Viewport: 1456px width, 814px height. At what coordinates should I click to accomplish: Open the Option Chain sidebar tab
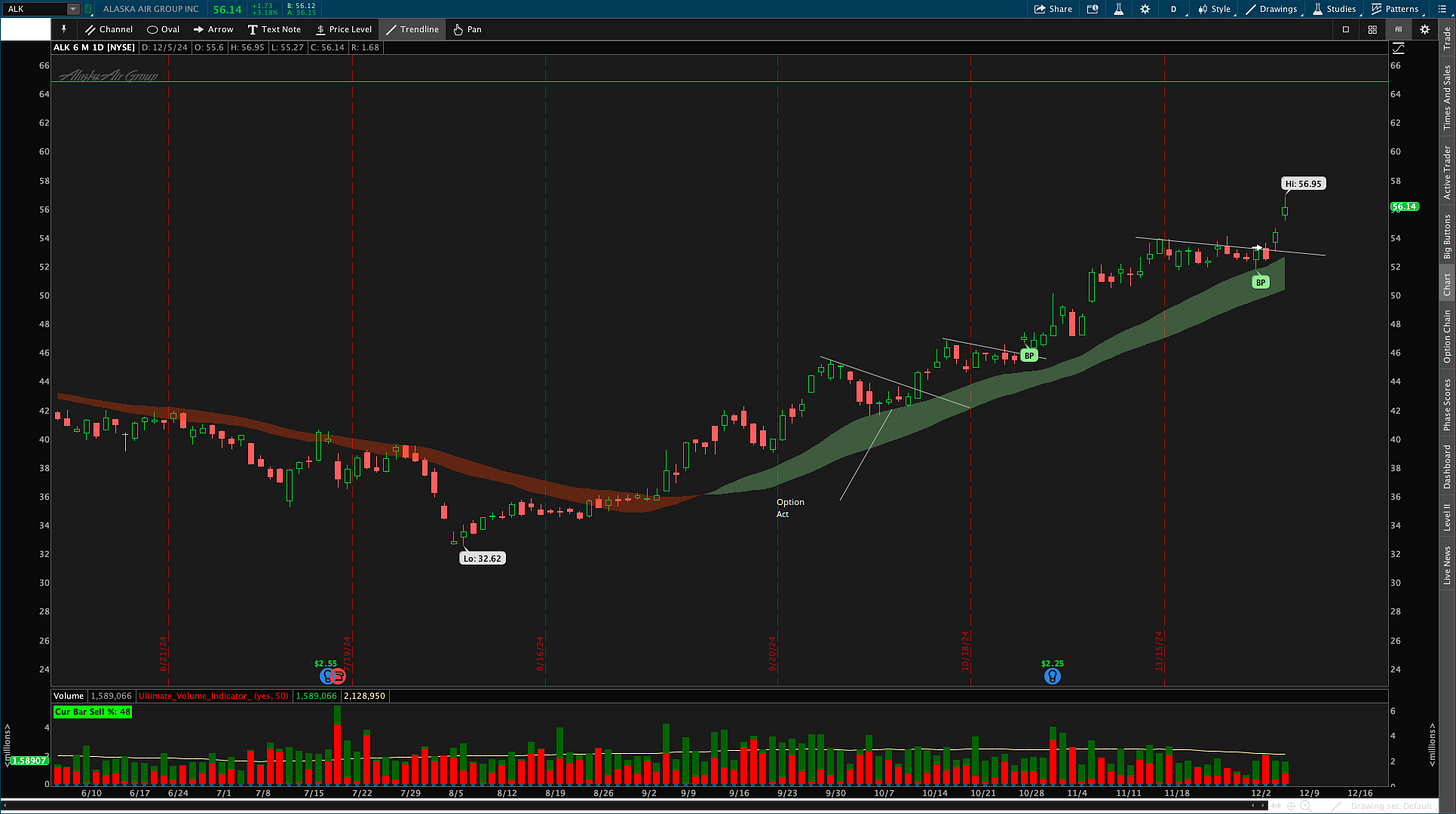tap(1446, 336)
